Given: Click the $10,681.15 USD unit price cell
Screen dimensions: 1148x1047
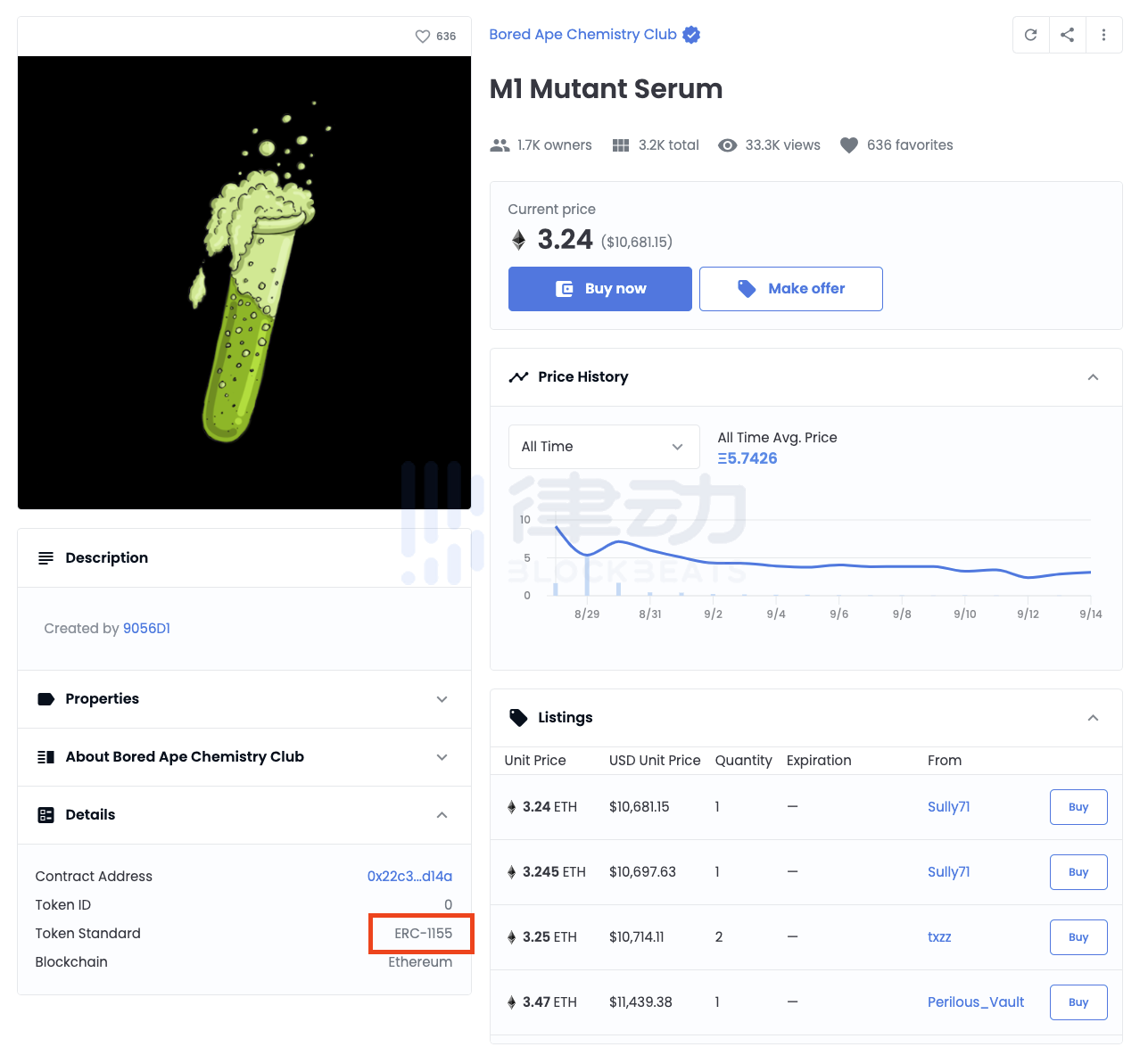Looking at the screenshot, I should (640, 807).
